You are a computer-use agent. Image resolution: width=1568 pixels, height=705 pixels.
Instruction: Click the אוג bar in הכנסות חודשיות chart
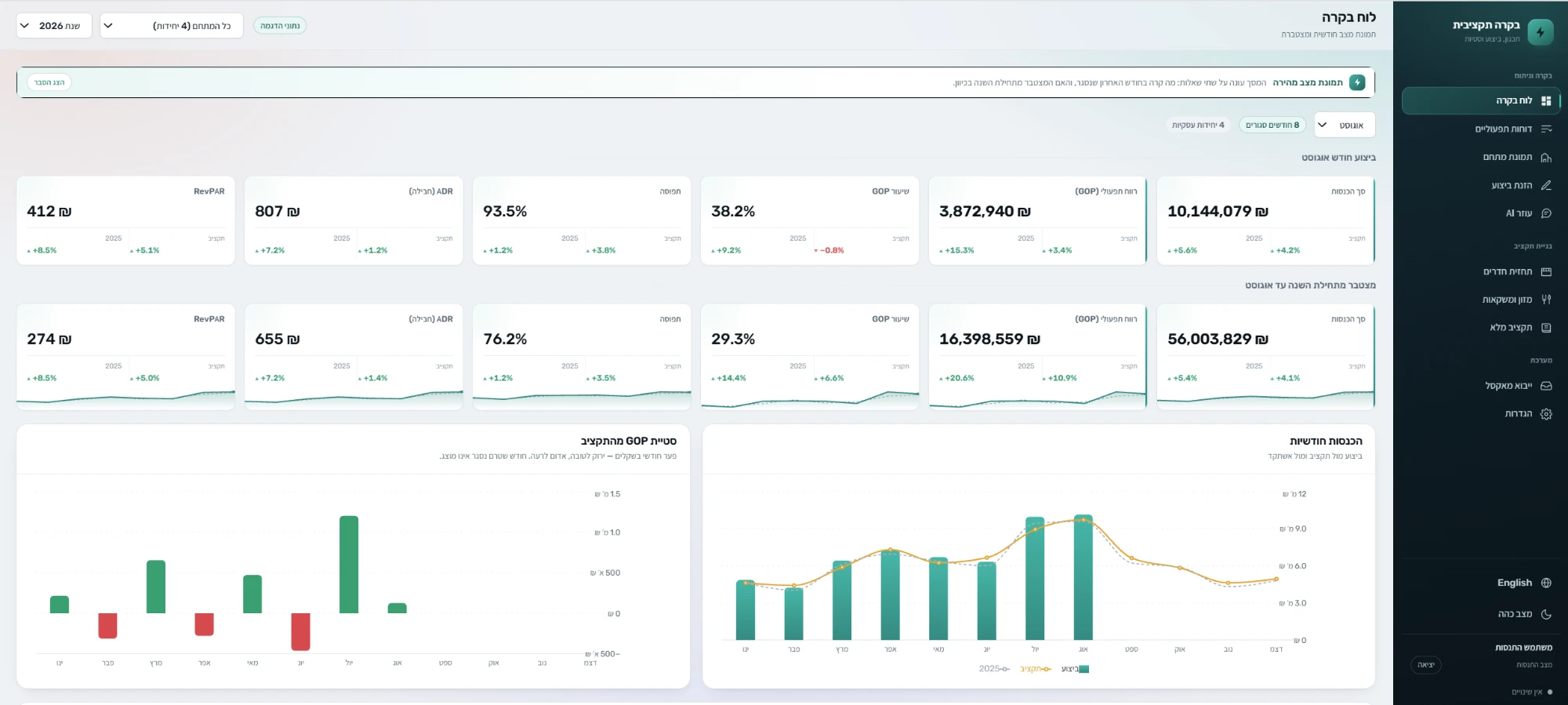1083,577
